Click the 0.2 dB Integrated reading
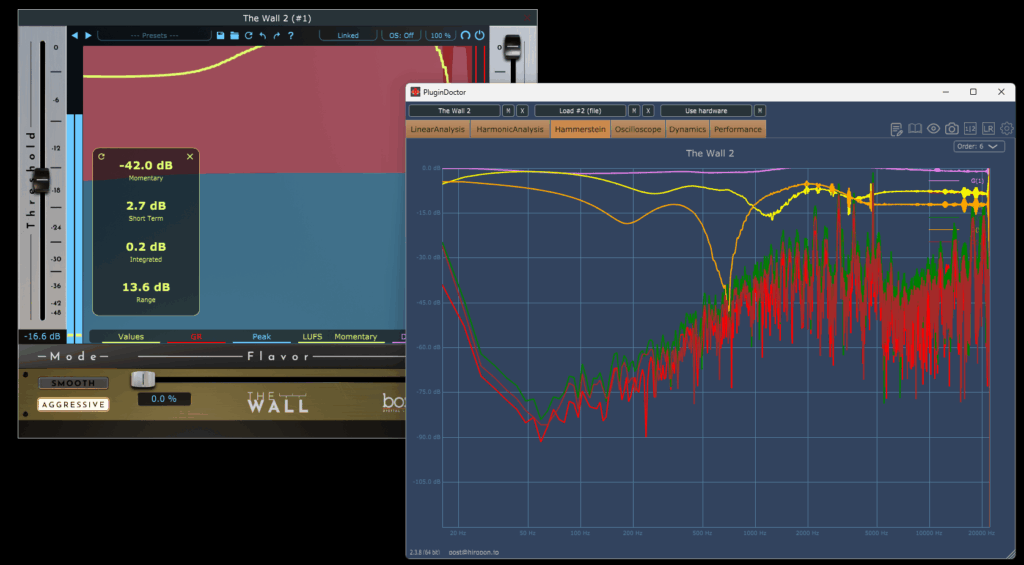Viewport: 1024px width, 565px height. 146,247
